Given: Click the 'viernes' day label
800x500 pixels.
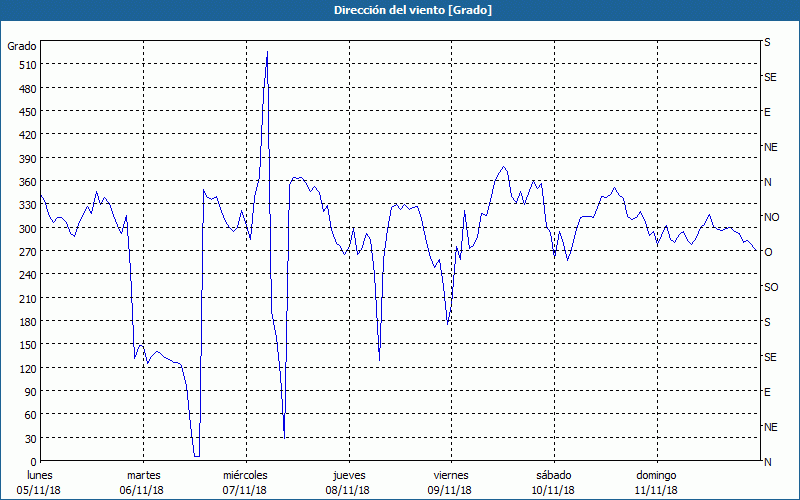Looking at the screenshot, I should click(451, 476).
